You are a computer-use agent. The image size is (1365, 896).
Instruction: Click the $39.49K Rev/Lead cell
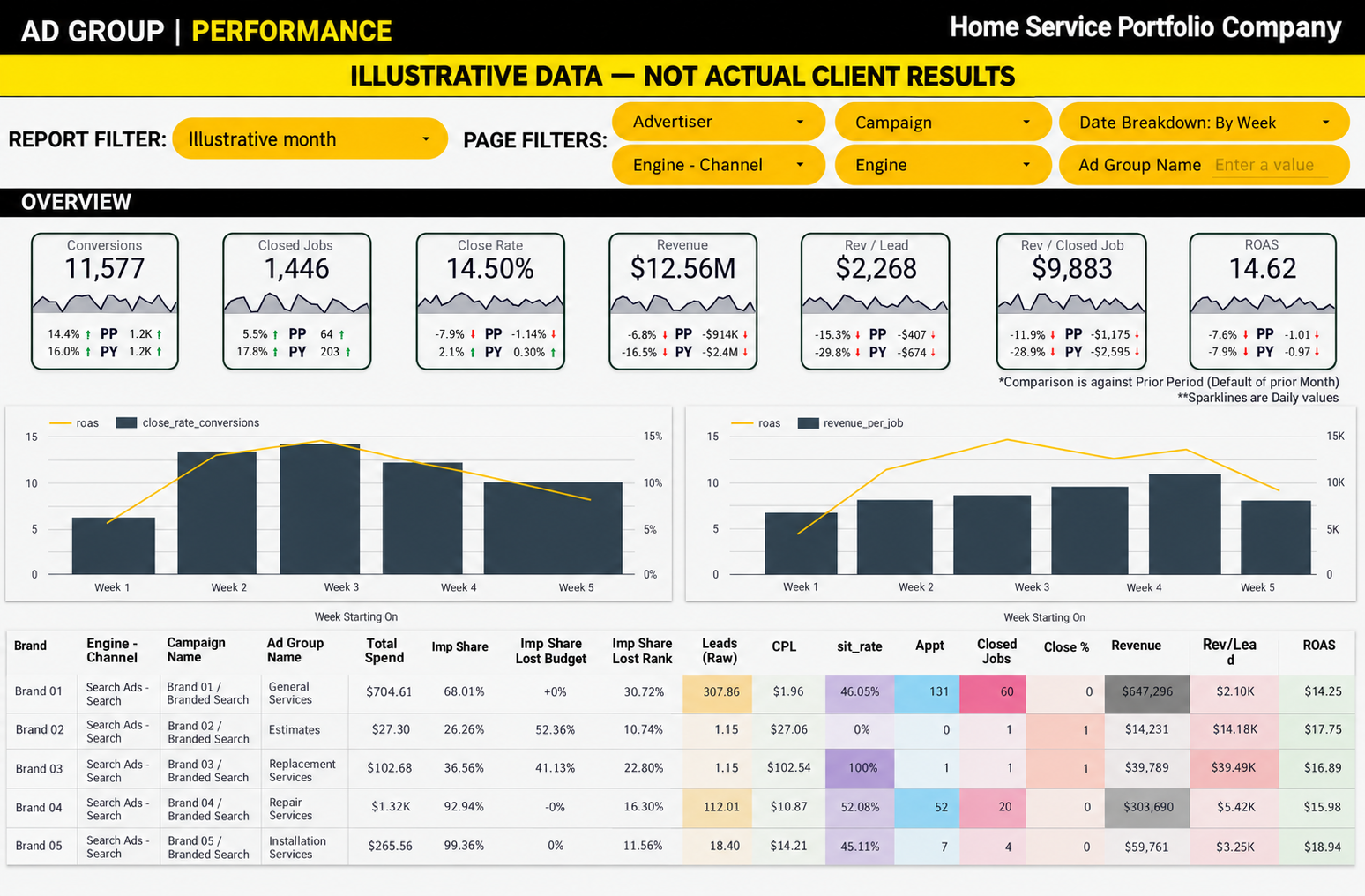[1234, 768]
